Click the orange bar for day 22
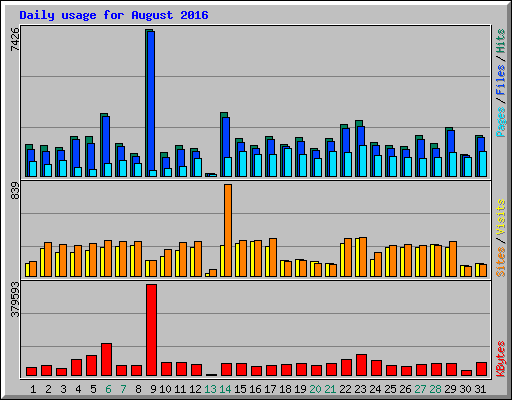512x400 pixels. [x=348, y=257]
